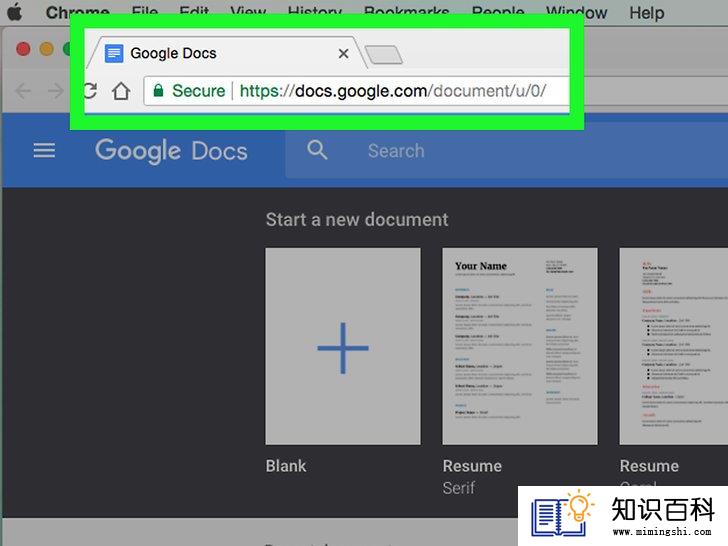
Task: Open the third Resume template thumbnail
Action: (673, 346)
